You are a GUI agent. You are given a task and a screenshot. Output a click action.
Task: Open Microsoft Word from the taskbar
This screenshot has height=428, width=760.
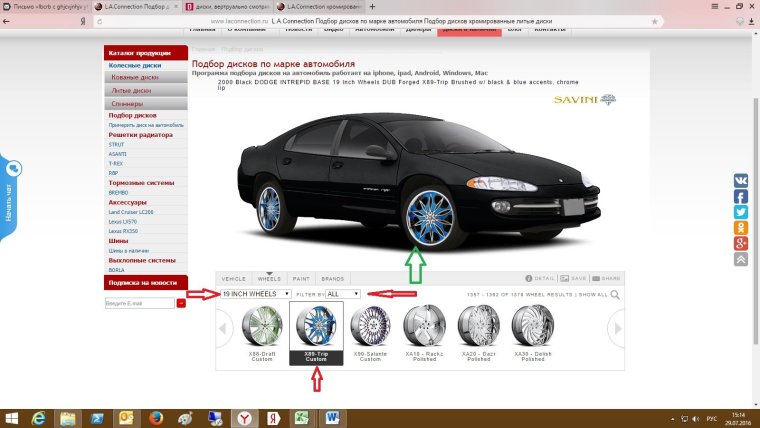[332, 418]
